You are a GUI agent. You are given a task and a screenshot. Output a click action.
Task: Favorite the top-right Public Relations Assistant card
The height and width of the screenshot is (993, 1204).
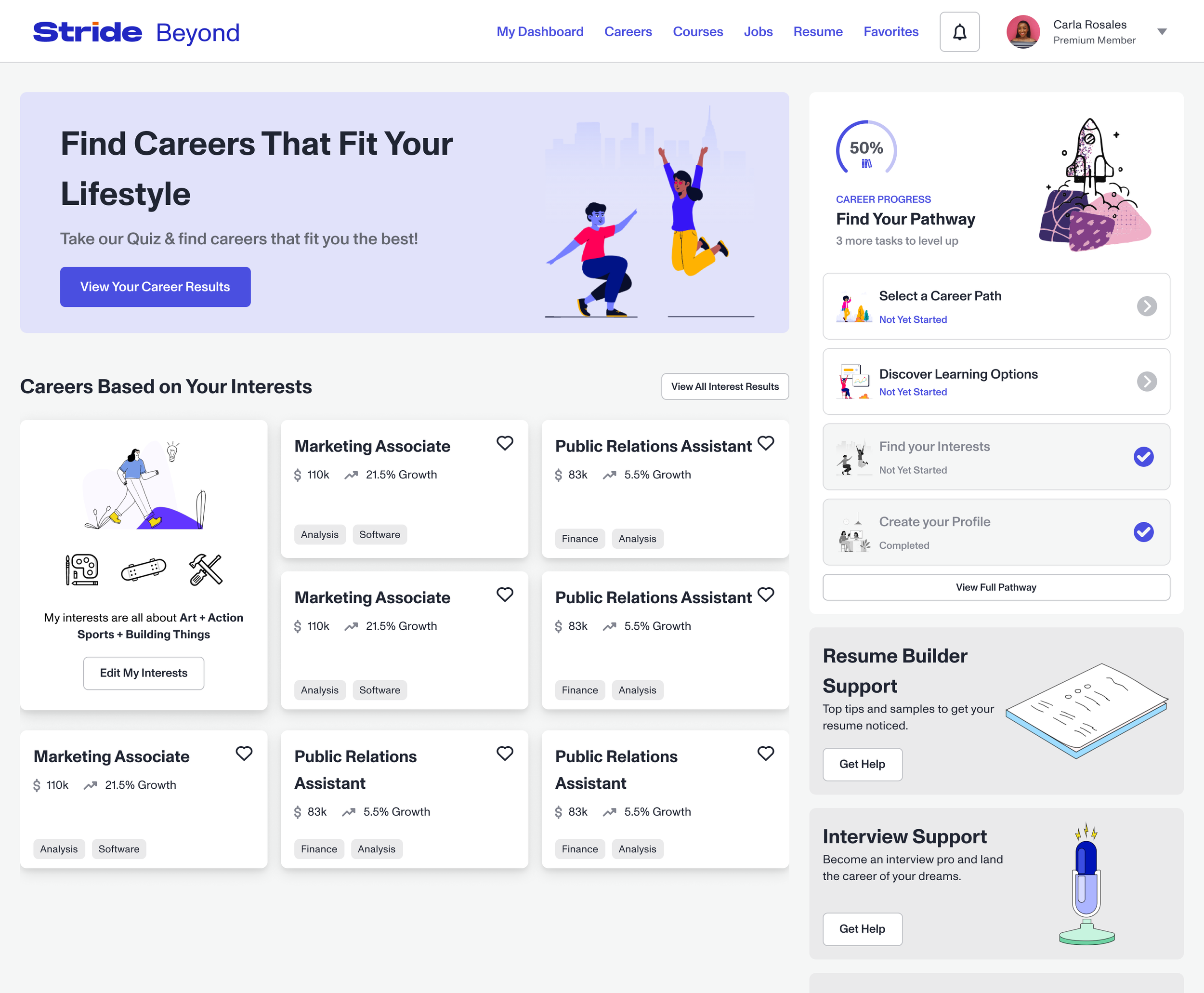[x=766, y=443]
